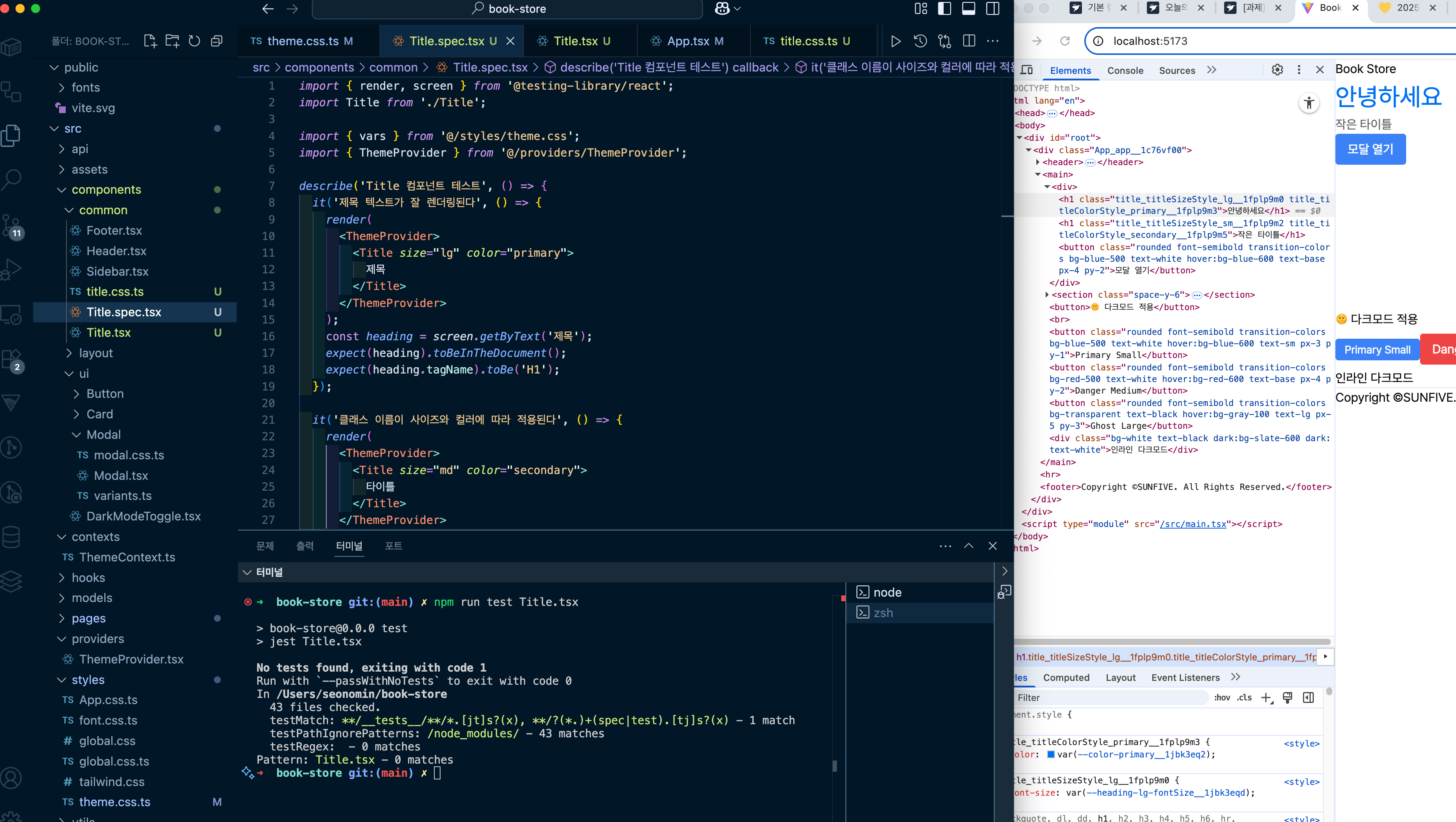This screenshot has height=822, width=1456.
Task: Expand the api folder
Action: click(61, 149)
